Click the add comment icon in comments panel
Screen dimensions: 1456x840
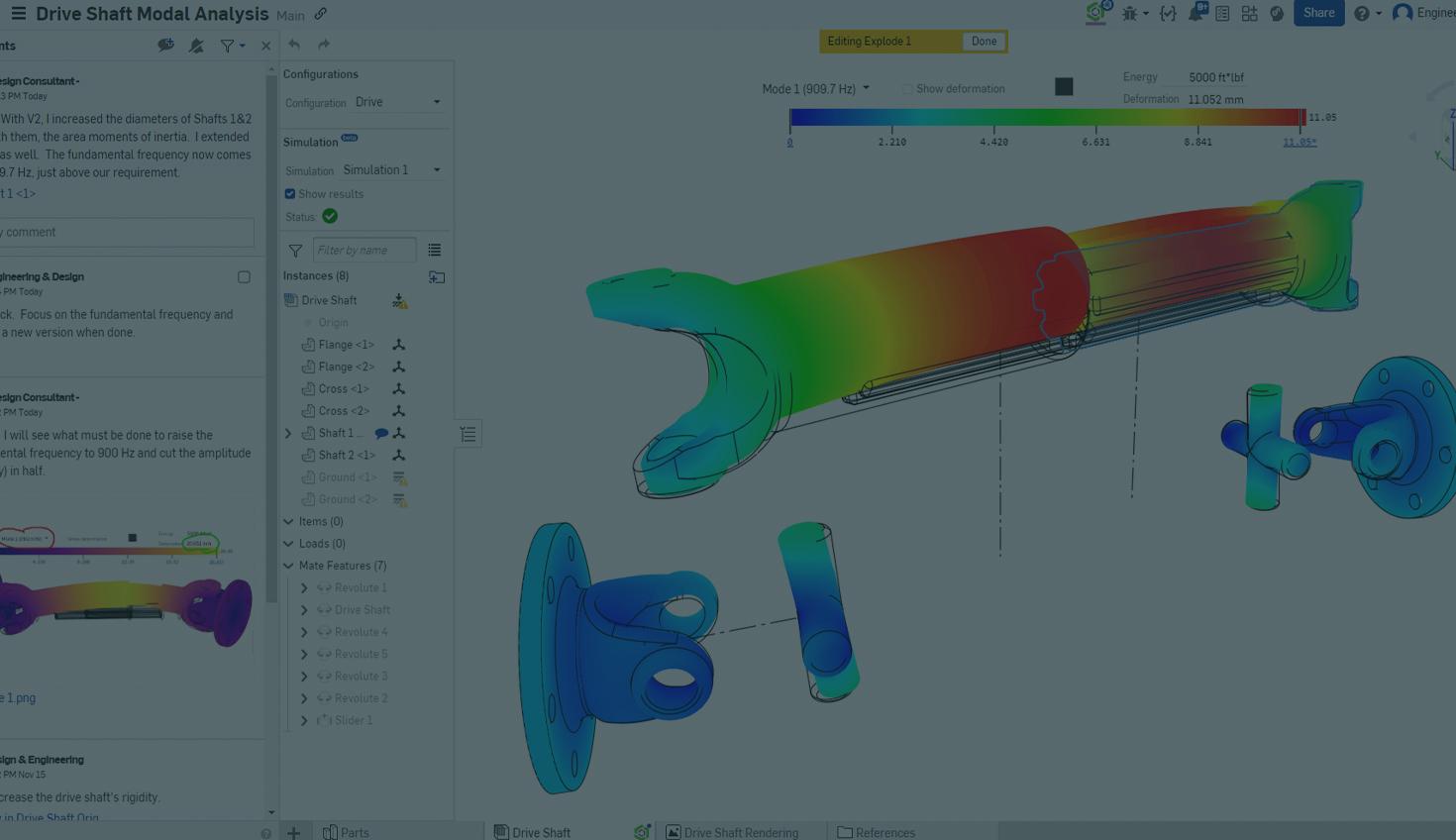point(165,46)
